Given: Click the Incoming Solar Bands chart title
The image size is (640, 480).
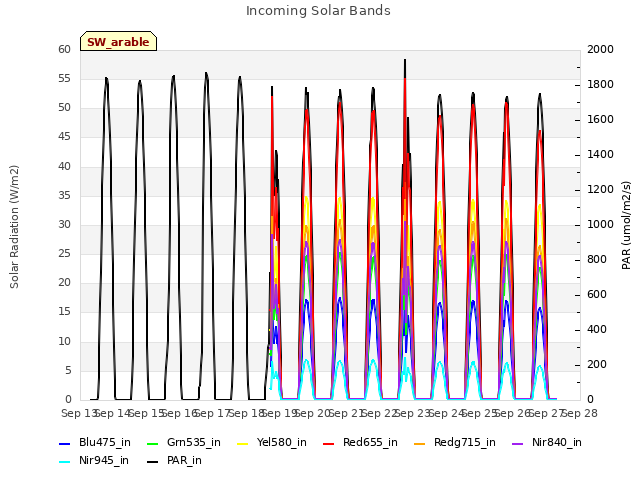Looking at the screenshot, I should (x=318, y=11).
